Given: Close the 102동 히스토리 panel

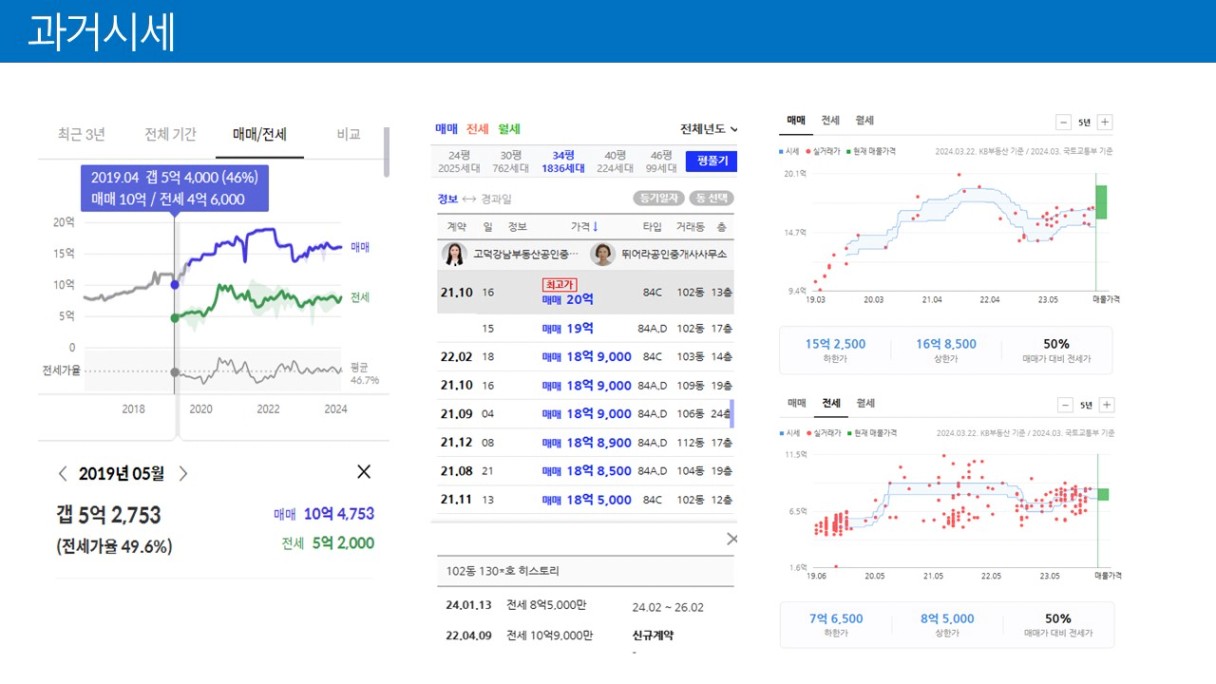Looking at the screenshot, I should point(731,539).
